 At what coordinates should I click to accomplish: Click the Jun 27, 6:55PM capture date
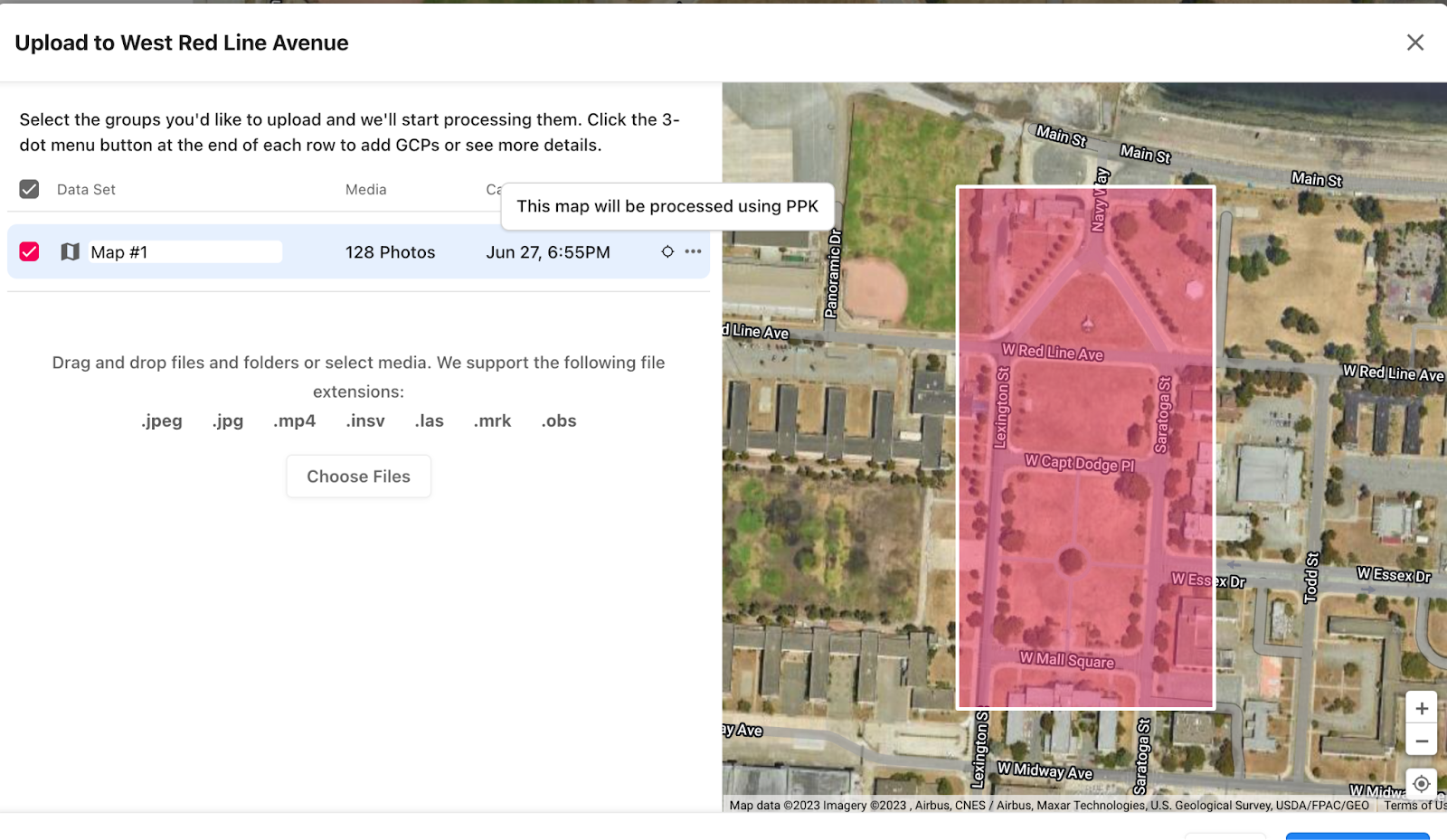coord(547,252)
